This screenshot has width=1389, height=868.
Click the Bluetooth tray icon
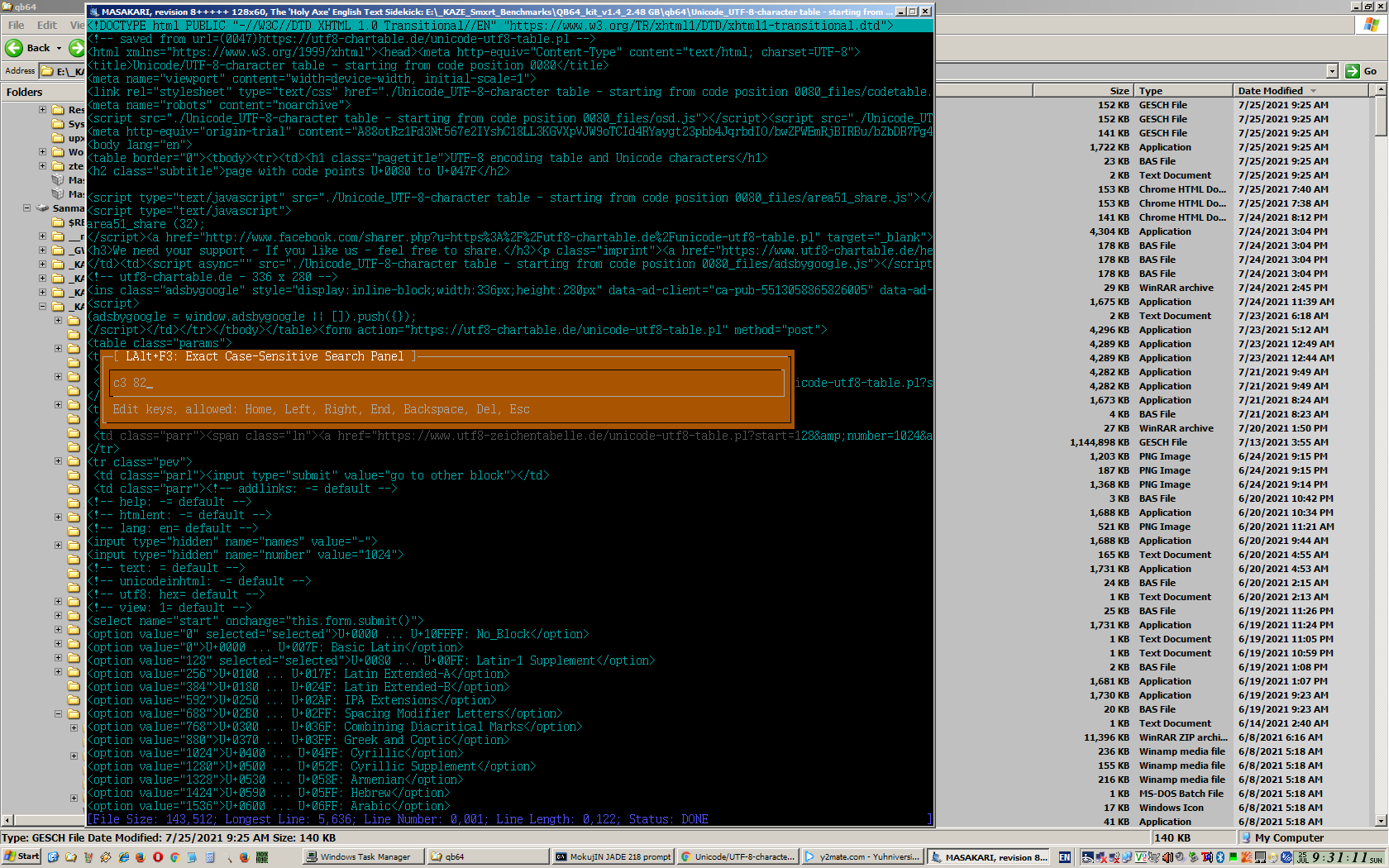tap(1220, 857)
